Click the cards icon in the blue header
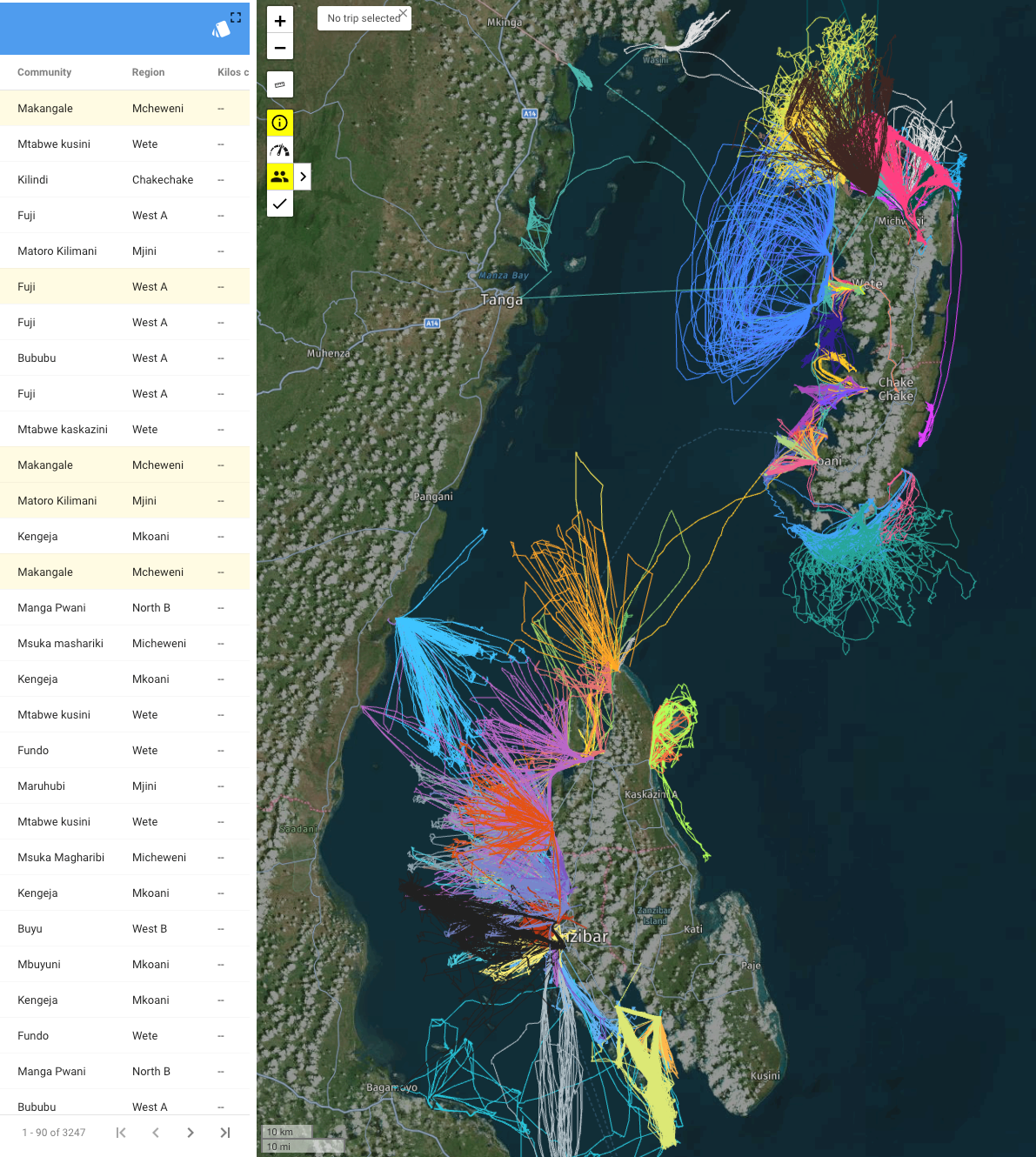 (222, 29)
